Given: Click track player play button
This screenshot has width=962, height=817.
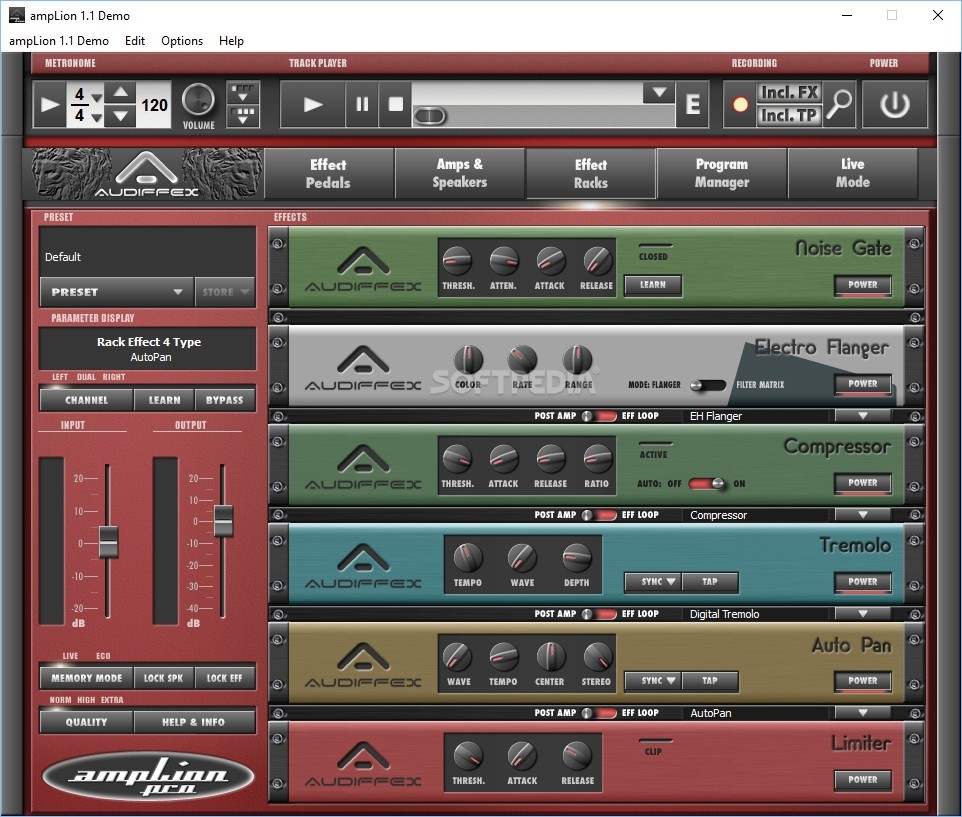Looking at the screenshot, I should click(x=313, y=104).
